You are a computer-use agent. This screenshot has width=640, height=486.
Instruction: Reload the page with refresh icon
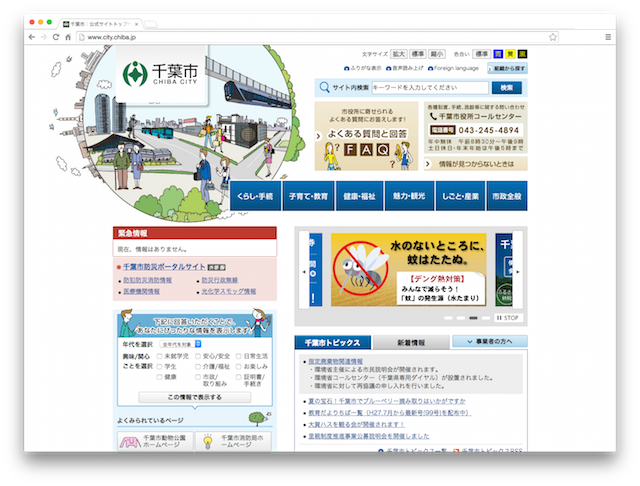click(x=56, y=37)
